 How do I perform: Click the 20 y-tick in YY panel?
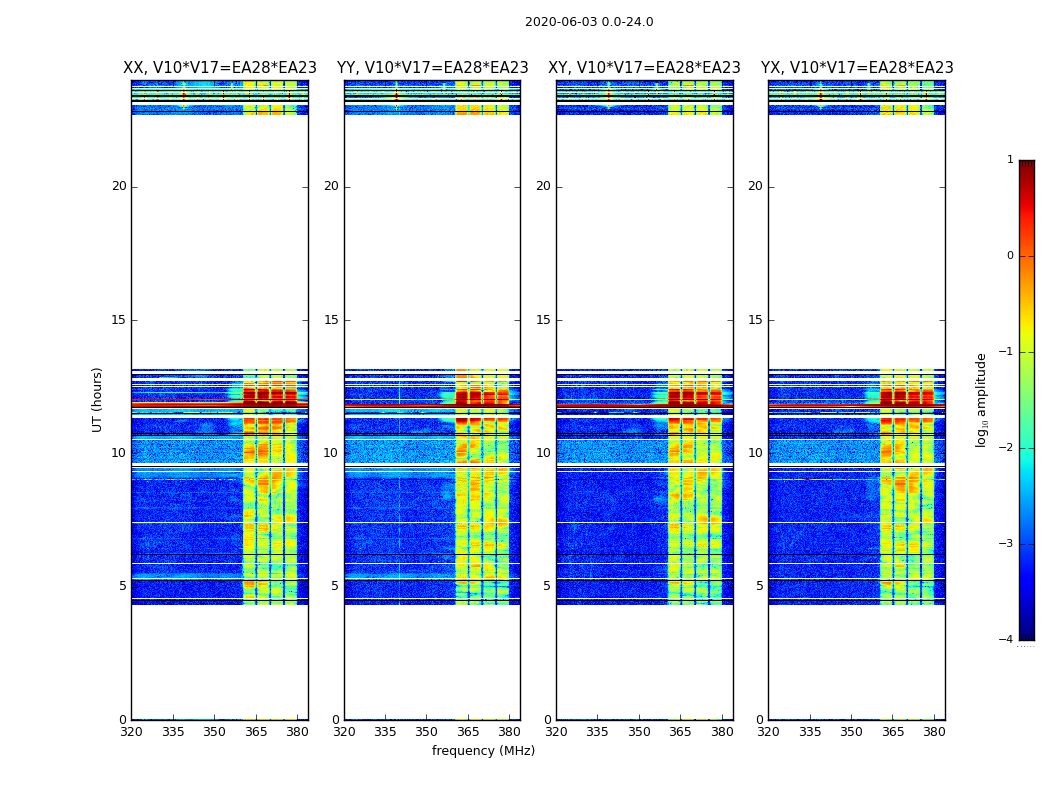[x=331, y=186]
